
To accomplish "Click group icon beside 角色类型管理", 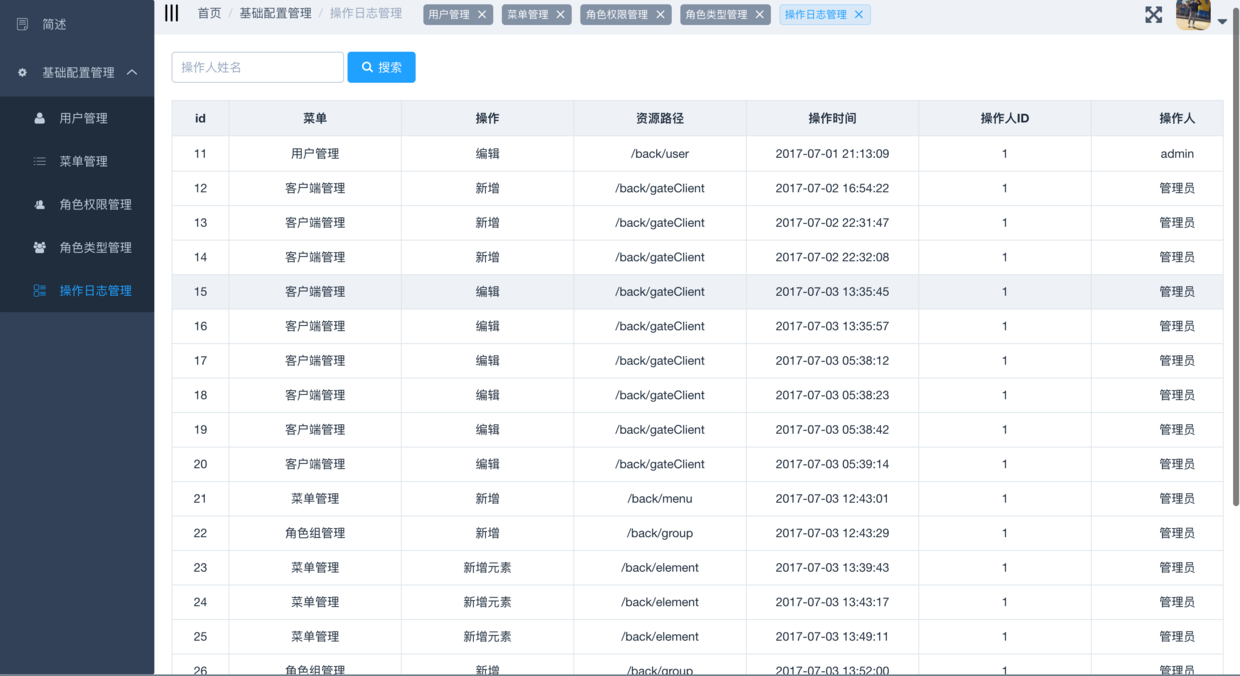I will coord(40,247).
